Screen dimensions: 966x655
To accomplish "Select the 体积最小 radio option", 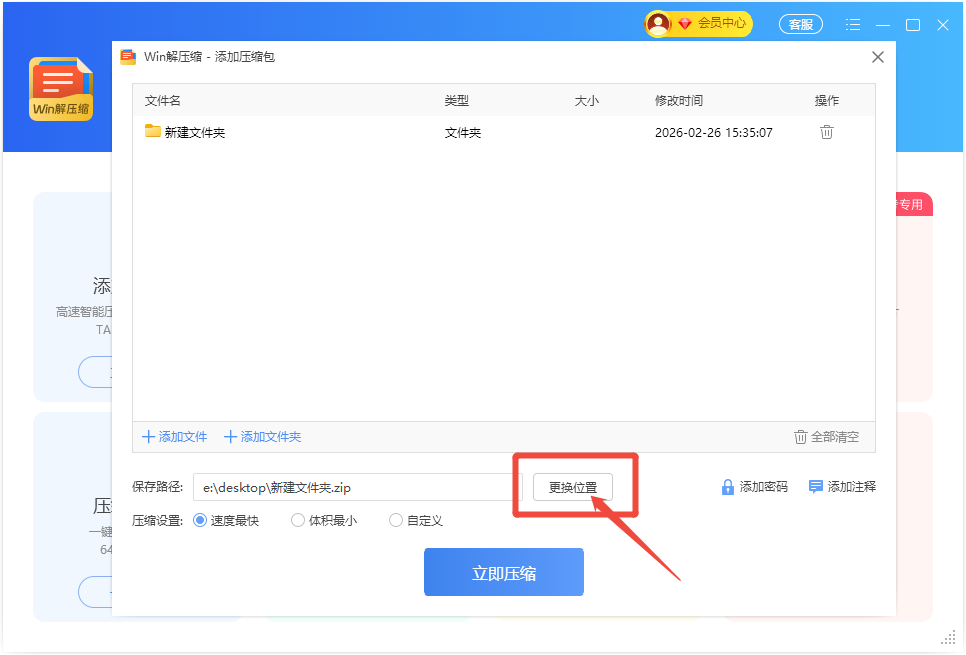I will [298, 520].
